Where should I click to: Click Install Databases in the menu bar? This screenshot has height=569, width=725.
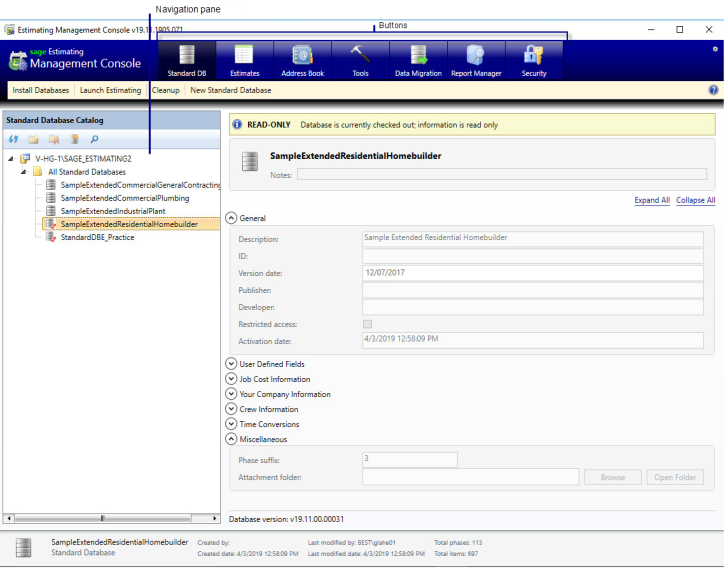(41, 90)
